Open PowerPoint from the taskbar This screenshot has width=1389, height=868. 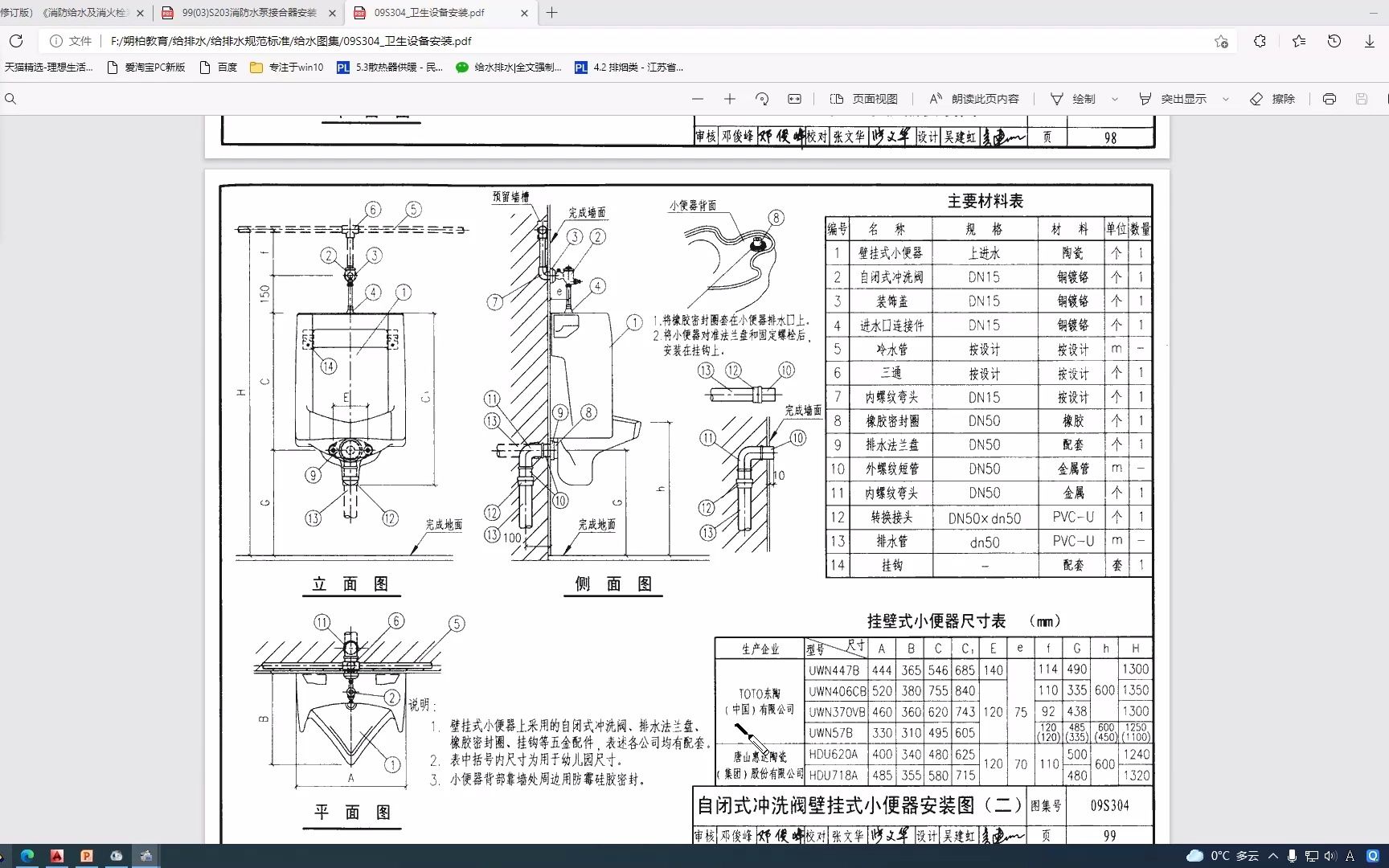click(87, 856)
